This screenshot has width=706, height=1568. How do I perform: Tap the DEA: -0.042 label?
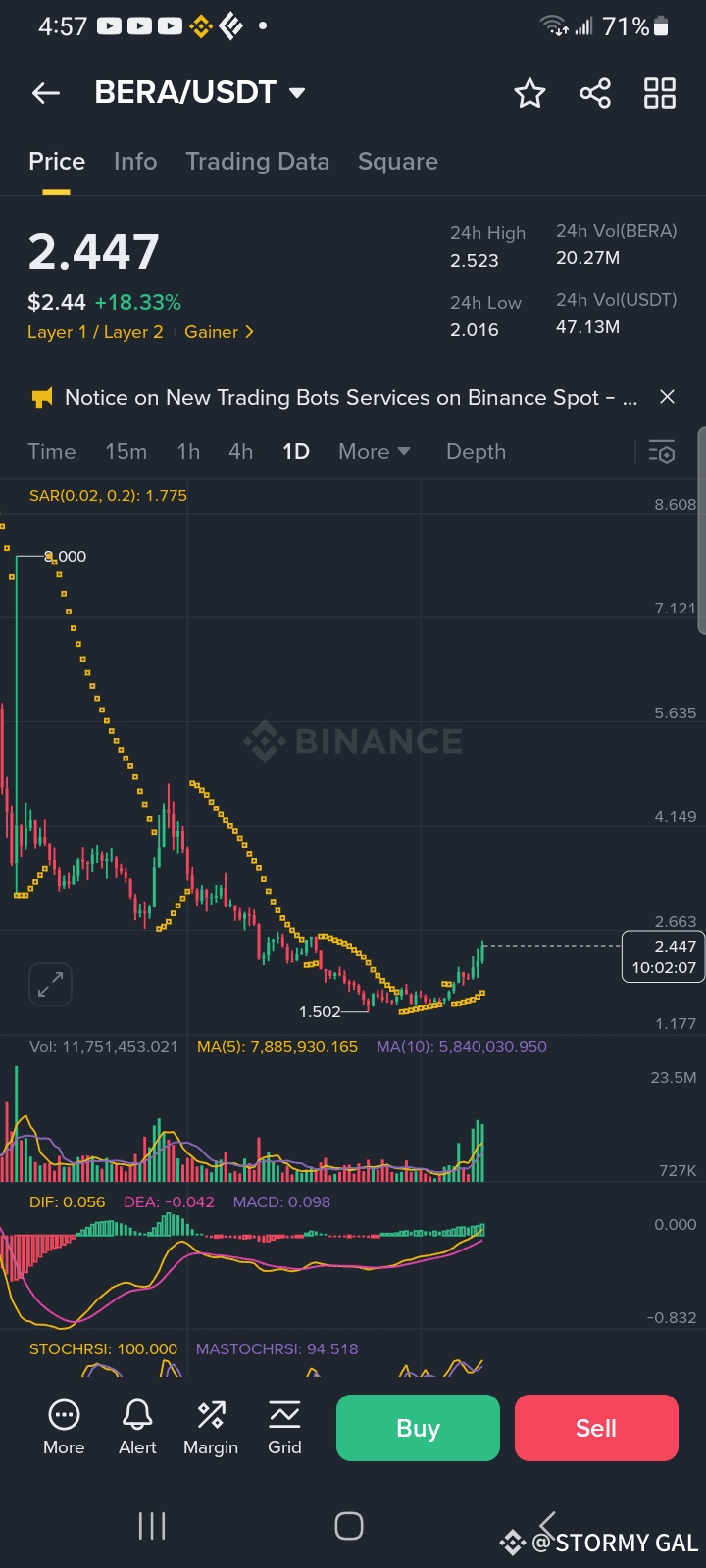pos(169,1202)
